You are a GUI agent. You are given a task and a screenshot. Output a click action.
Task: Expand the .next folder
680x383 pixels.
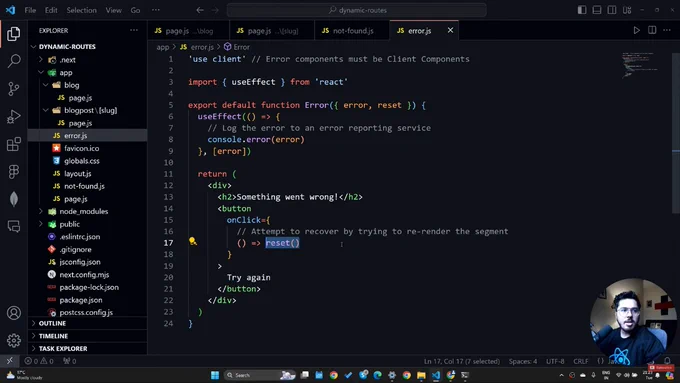(41, 59)
